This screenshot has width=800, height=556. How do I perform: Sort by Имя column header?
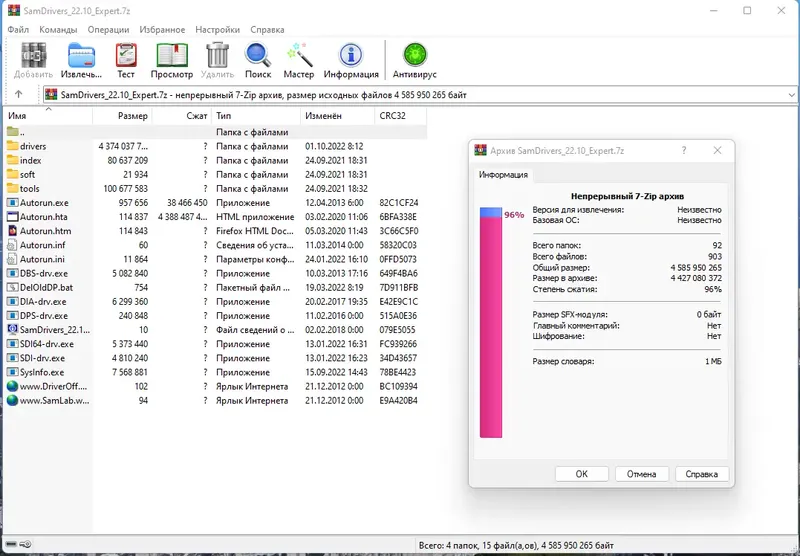(x=48, y=116)
